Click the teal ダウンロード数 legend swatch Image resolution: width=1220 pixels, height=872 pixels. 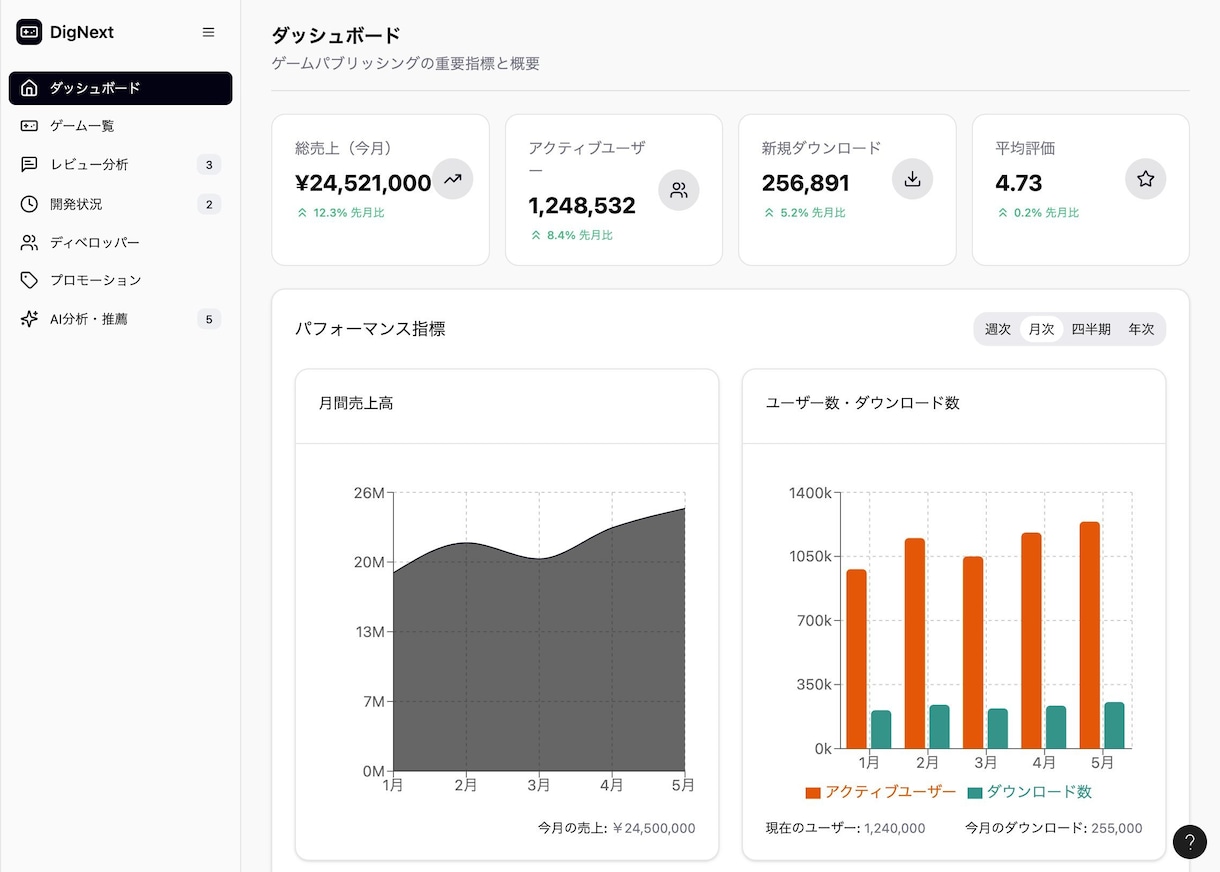(x=975, y=793)
